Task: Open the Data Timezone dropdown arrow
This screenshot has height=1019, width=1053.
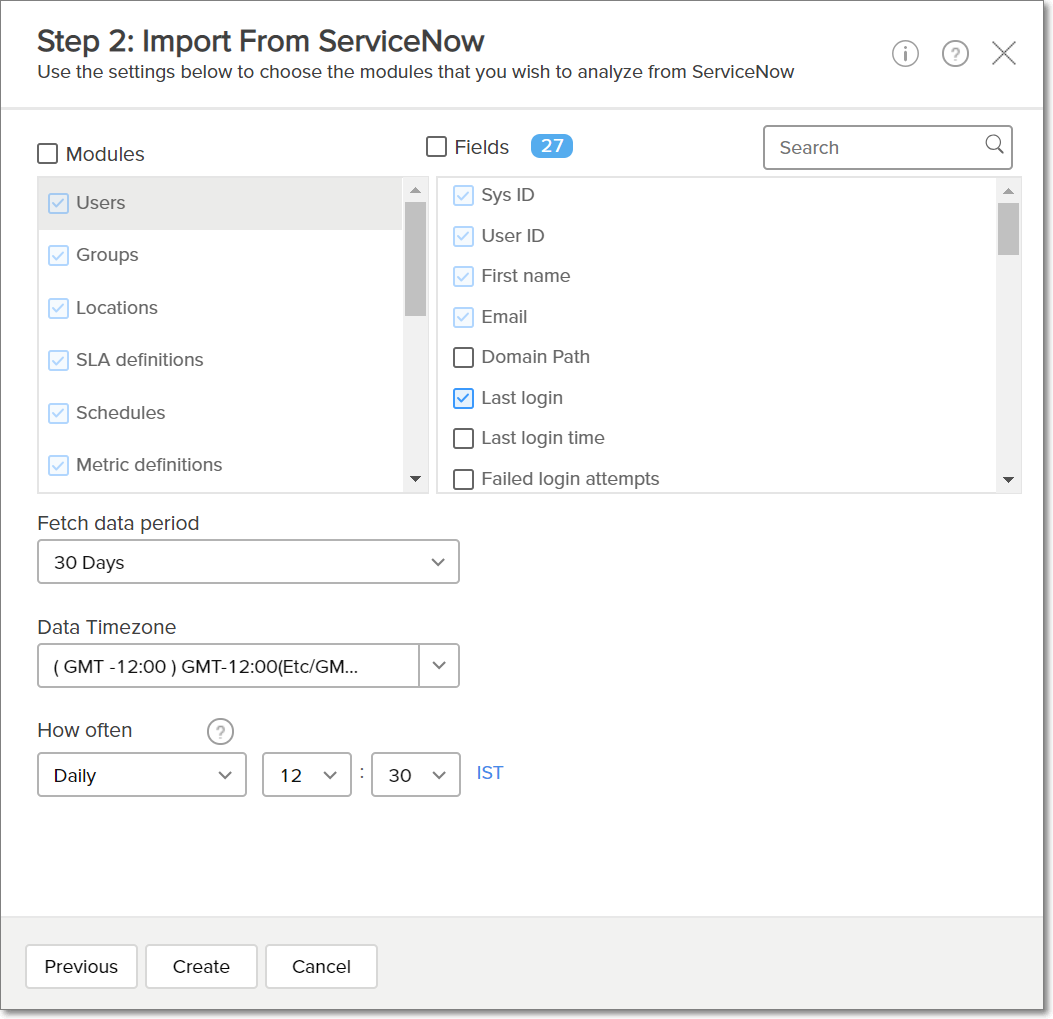Action: 439,666
